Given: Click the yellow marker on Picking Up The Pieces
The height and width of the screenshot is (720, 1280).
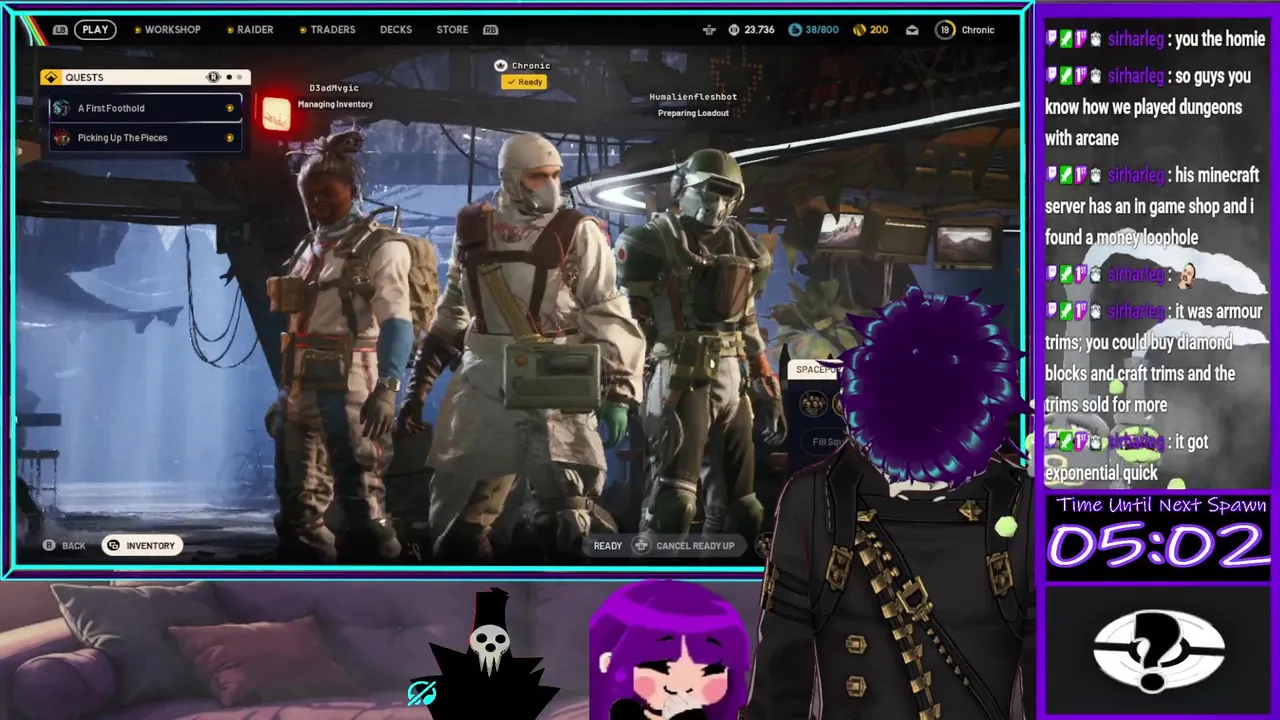Looking at the screenshot, I should (230, 138).
